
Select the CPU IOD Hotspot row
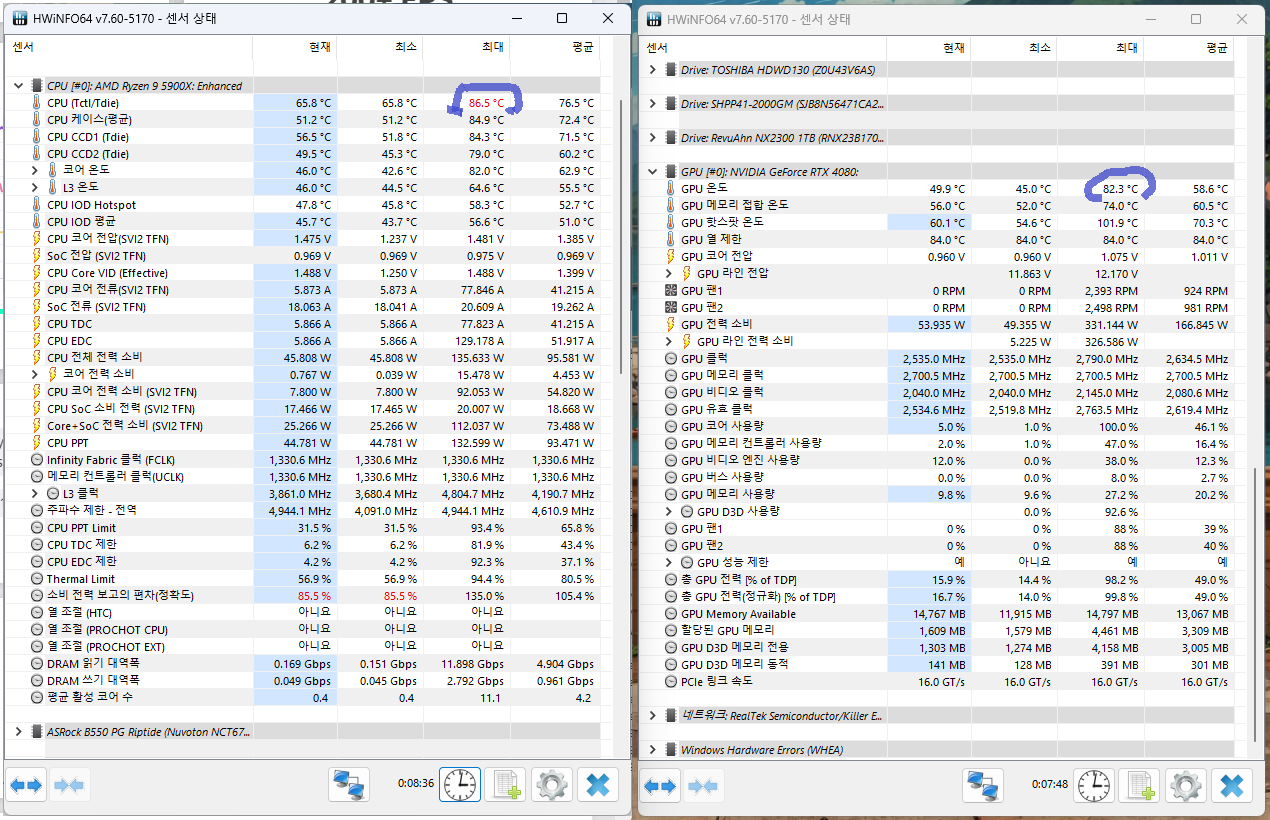[303, 205]
